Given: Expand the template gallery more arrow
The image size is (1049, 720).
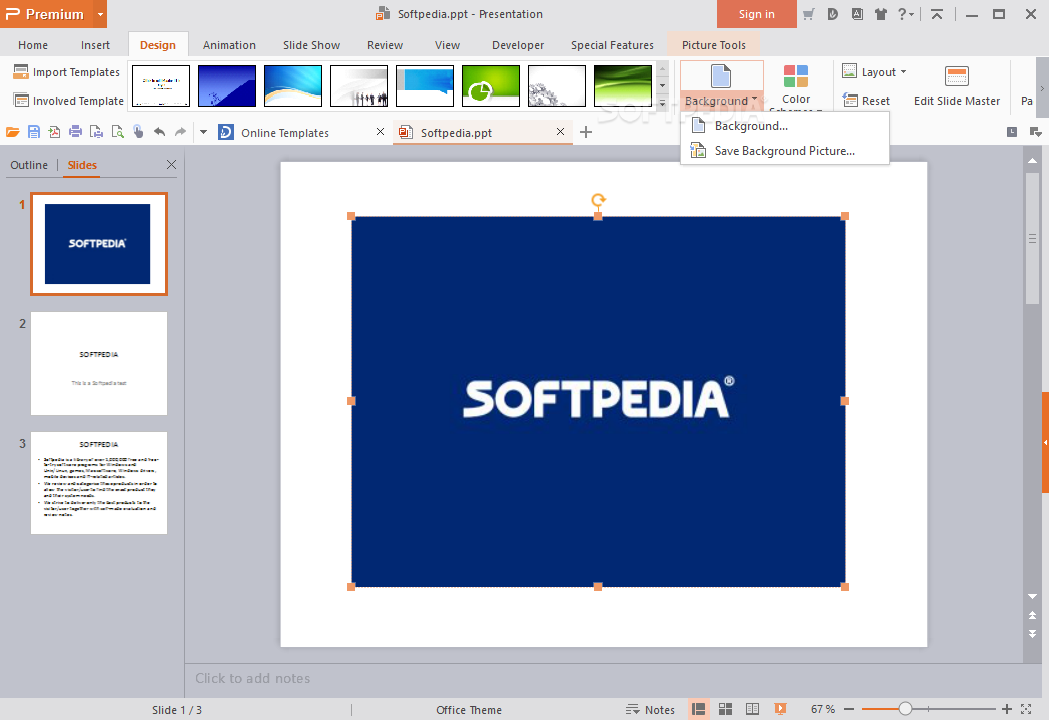Looking at the screenshot, I should [662, 103].
